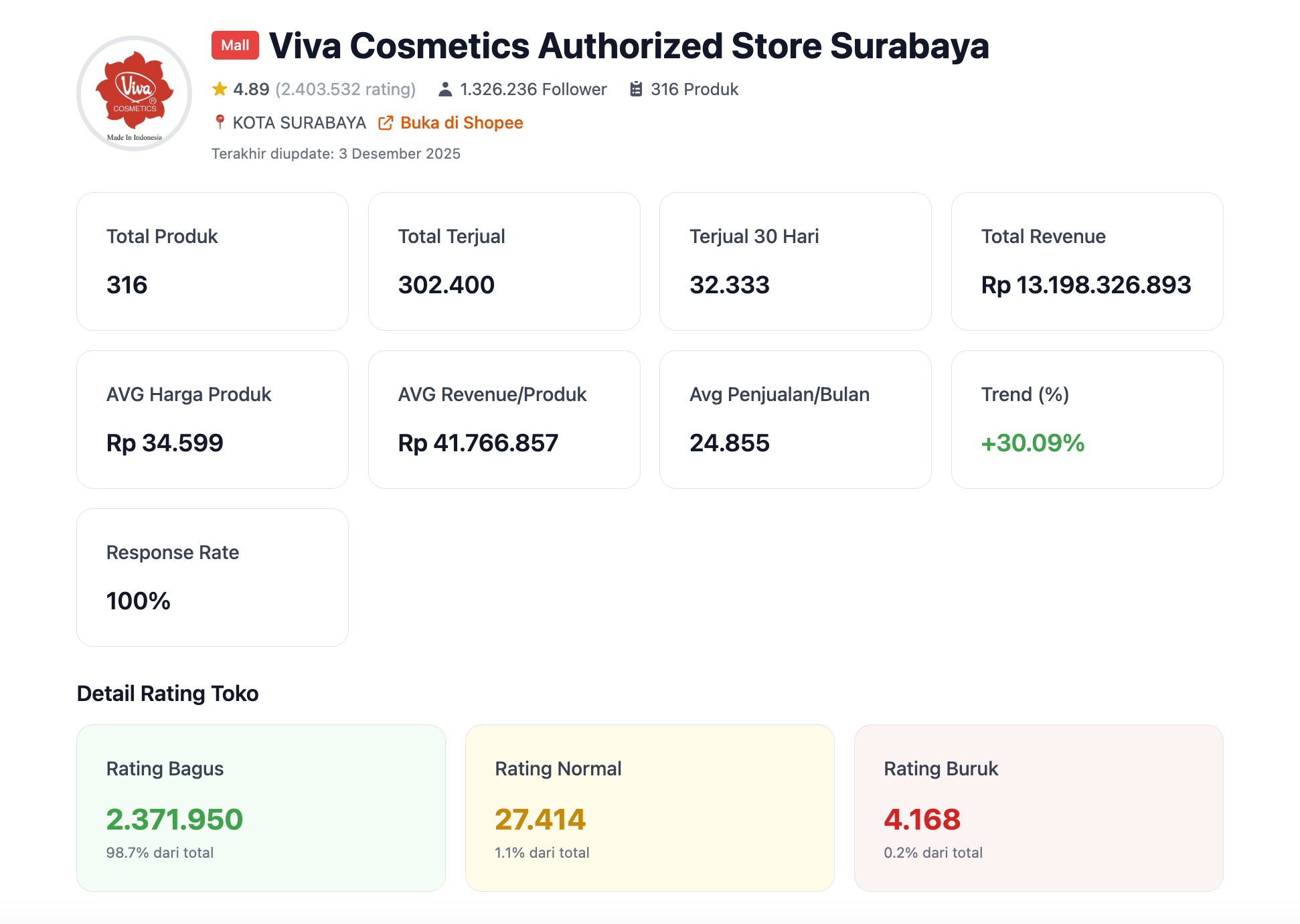
Task: Click the red location pin icon
Action: point(220,122)
